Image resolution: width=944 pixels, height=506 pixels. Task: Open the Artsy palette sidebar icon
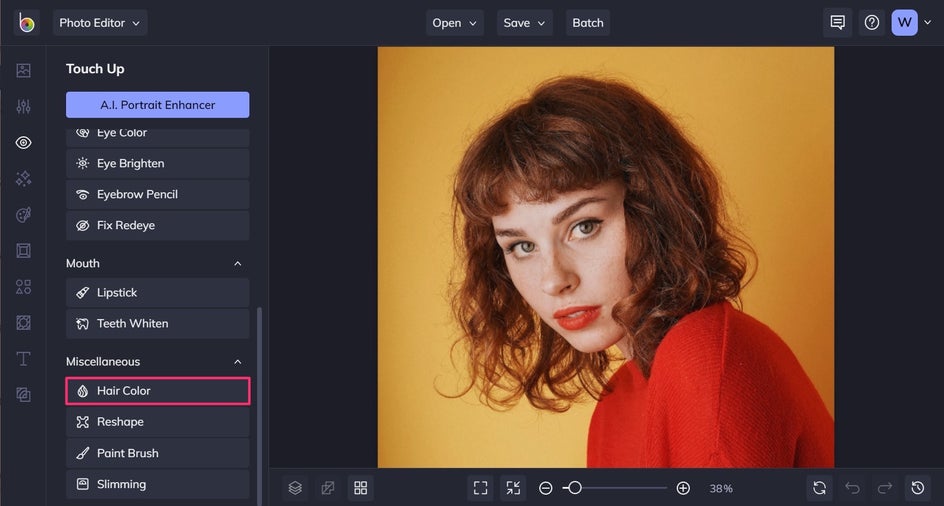click(x=23, y=215)
